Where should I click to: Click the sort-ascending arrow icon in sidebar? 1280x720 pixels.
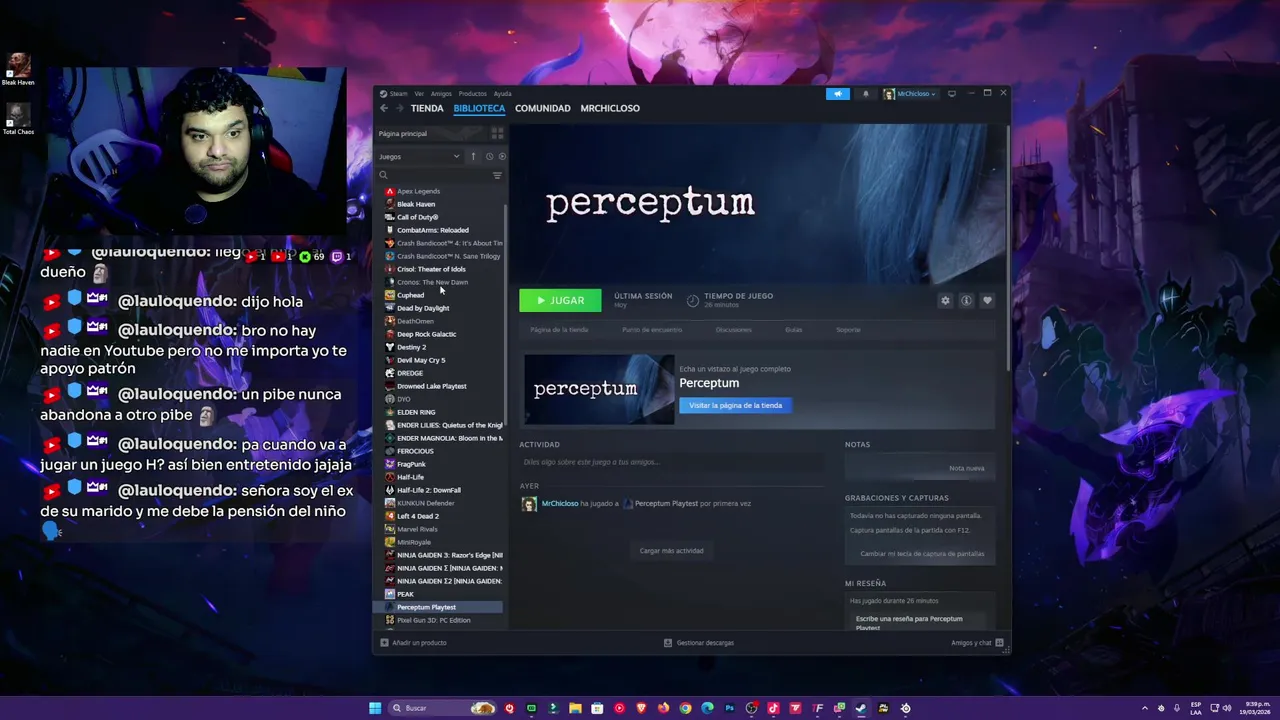473,156
